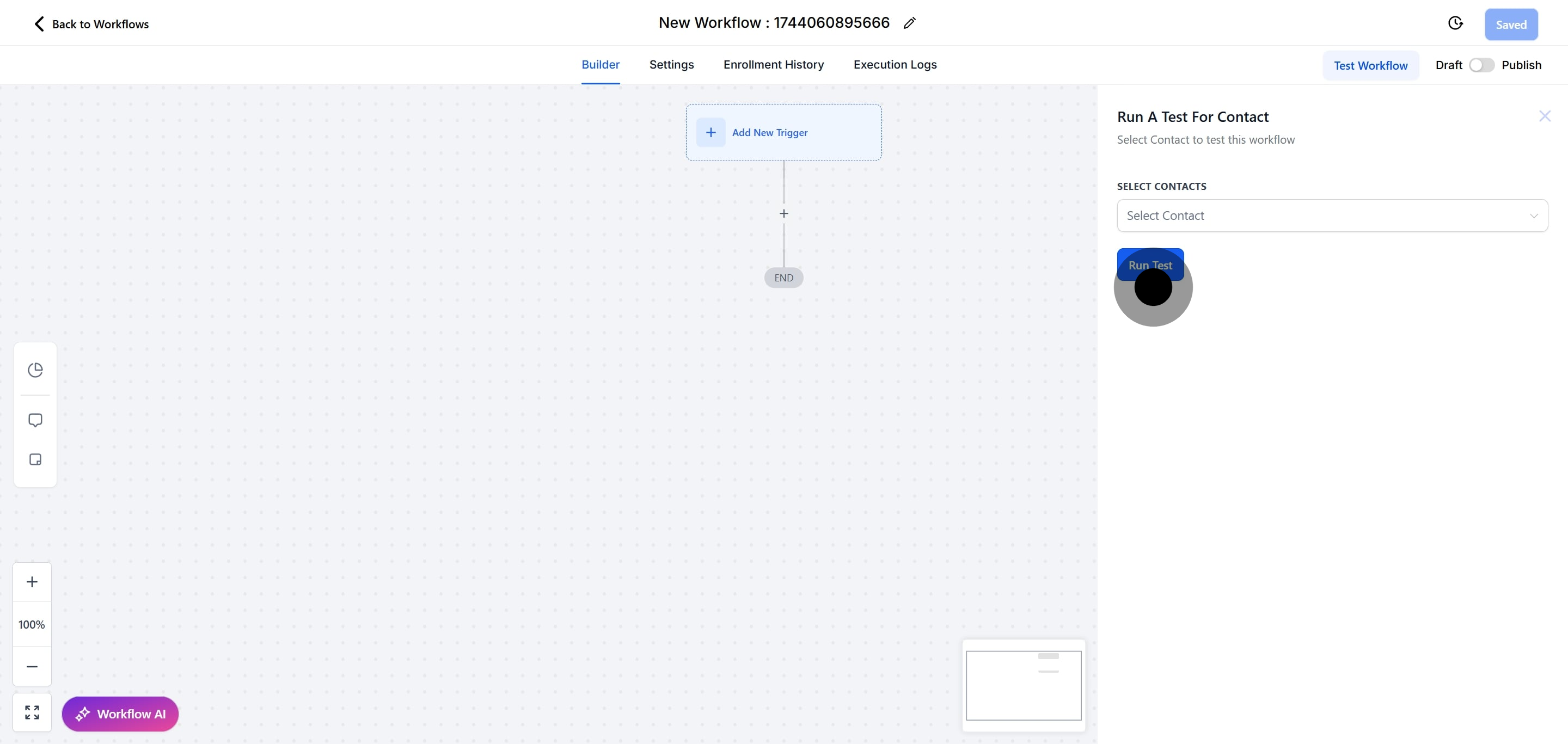1568x744 pixels.
Task: Click Add New Trigger box
Action: pos(783,133)
